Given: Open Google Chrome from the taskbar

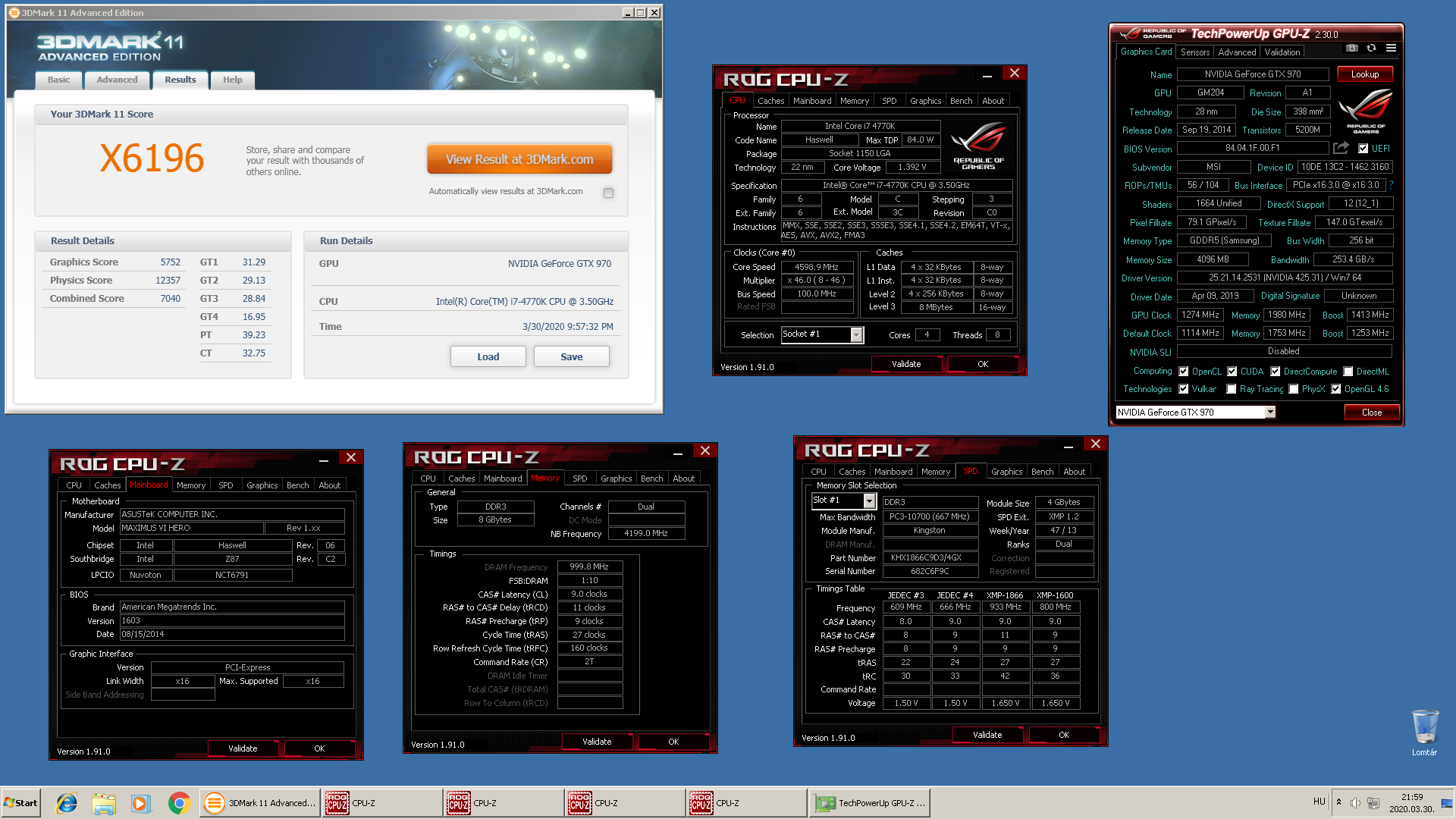Looking at the screenshot, I should coord(179,803).
